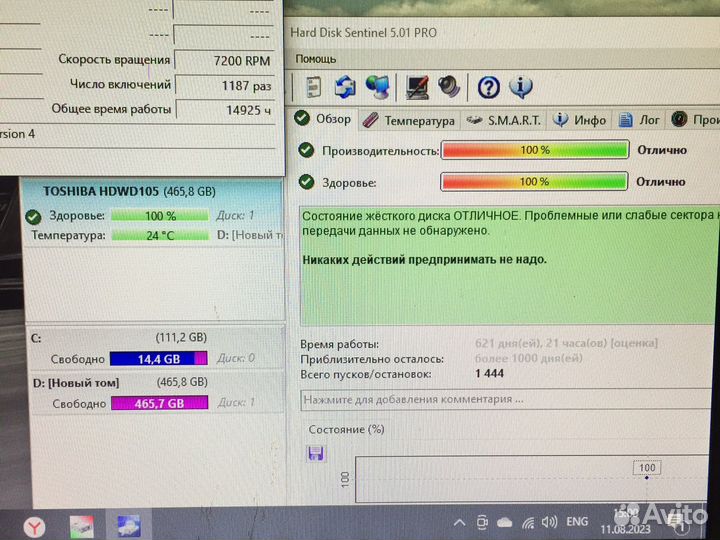Click the report document toolbar icon
This screenshot has height=540, width=720.
tap(314, 87)
